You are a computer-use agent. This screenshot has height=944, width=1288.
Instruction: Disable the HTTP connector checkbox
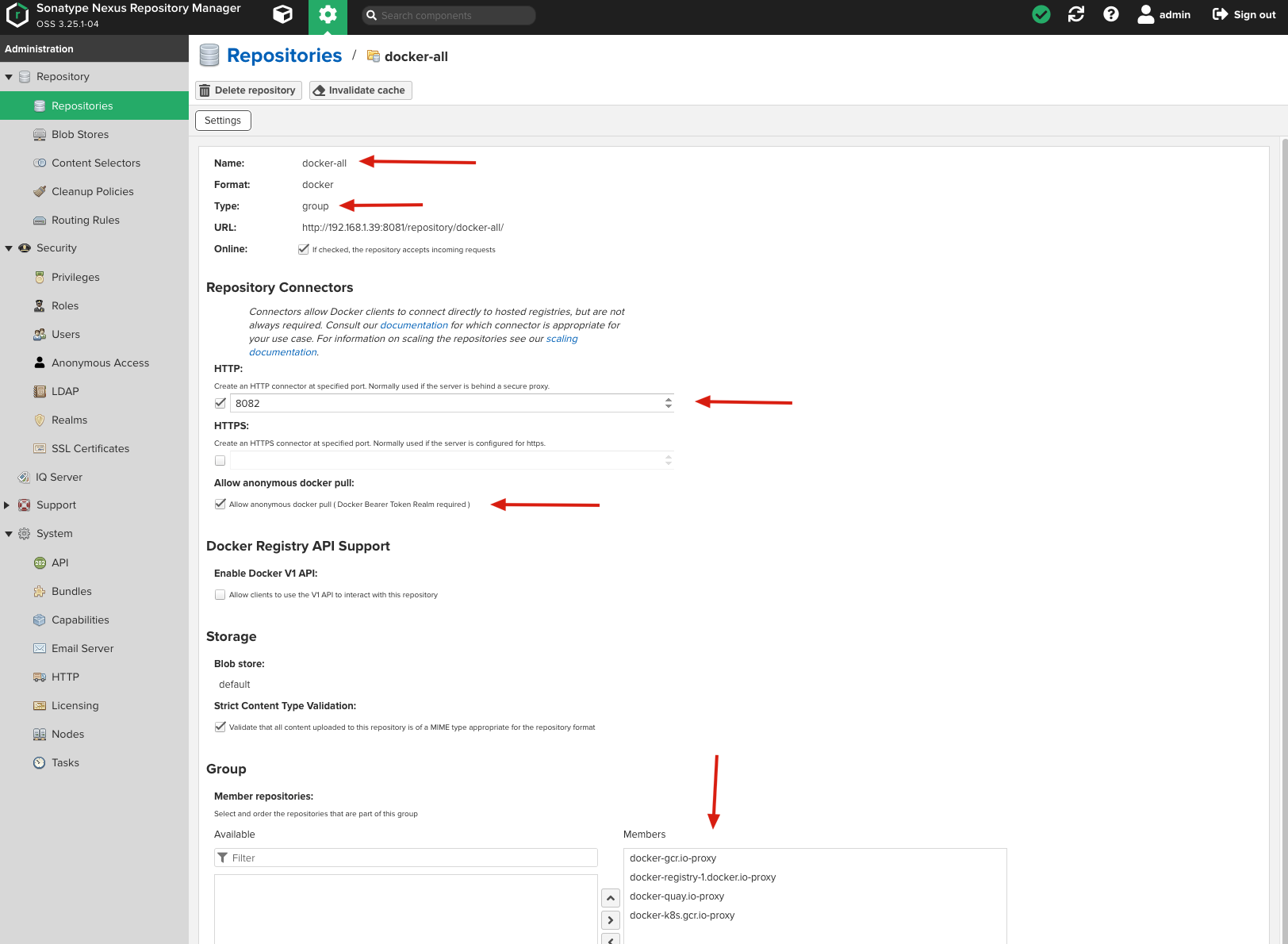[220, 402]
